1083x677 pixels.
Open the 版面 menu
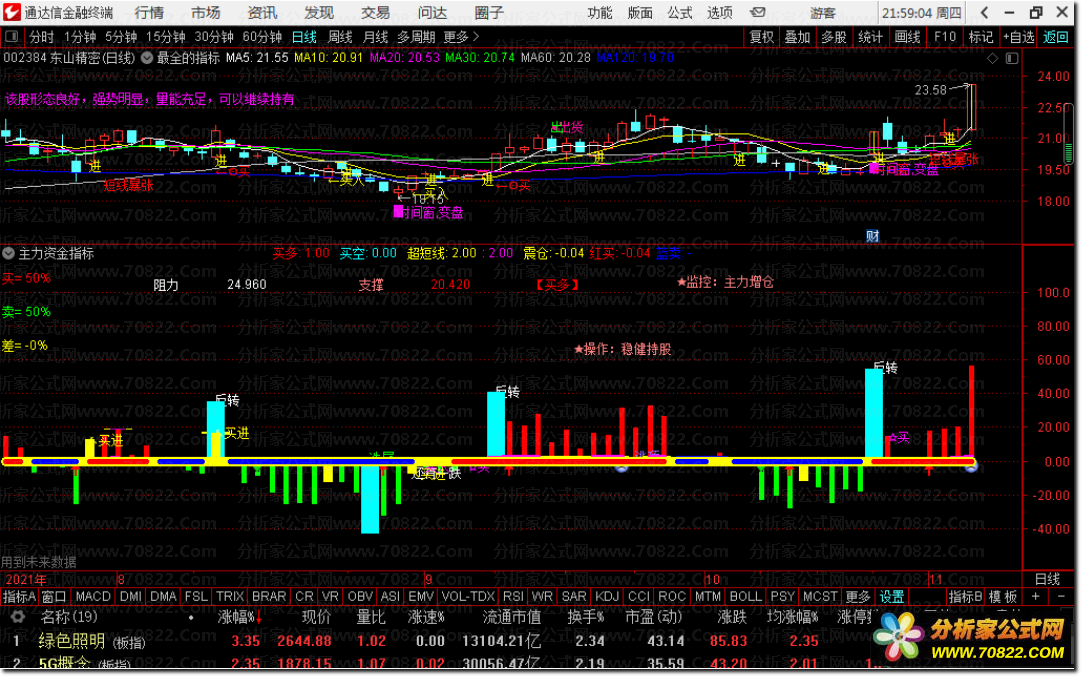[x=640, y=12]
